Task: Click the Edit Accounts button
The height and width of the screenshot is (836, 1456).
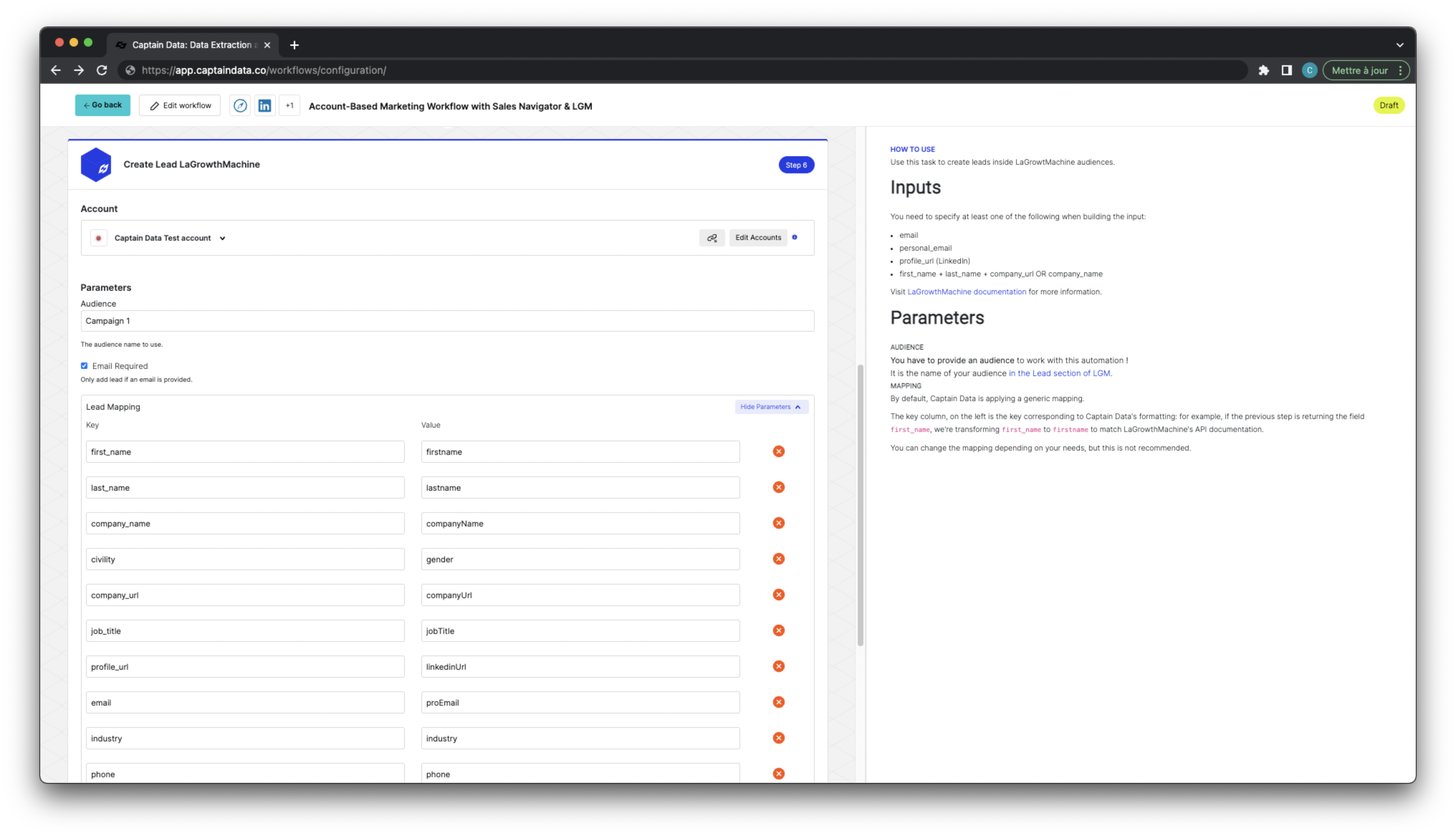Action: [758, 238]
